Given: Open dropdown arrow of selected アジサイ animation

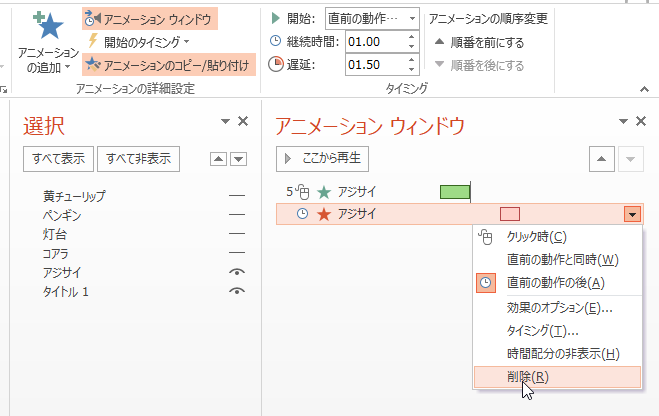Looking at the screenshot, I should pos(633,214).
